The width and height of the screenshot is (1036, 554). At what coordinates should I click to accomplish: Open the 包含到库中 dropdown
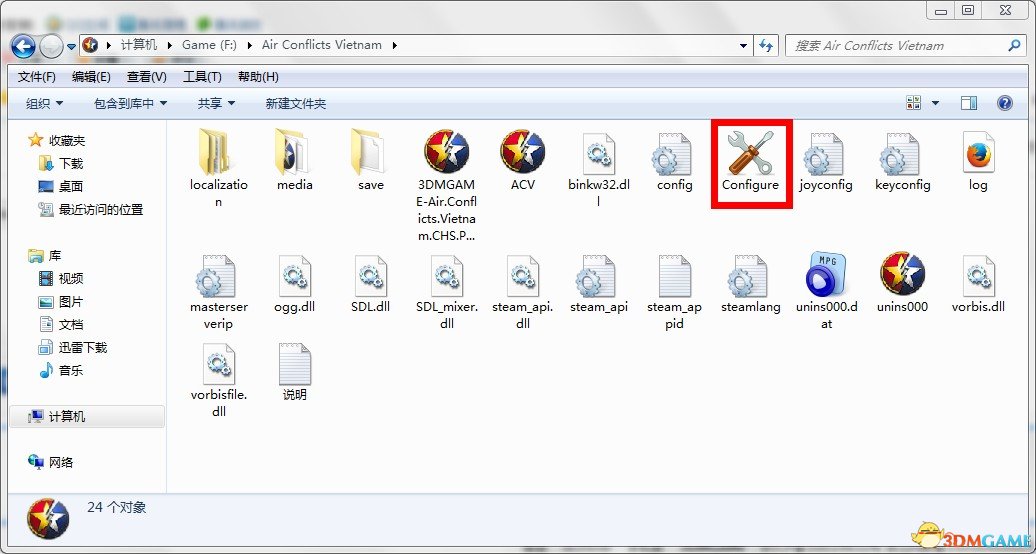[x=130, y=104]
